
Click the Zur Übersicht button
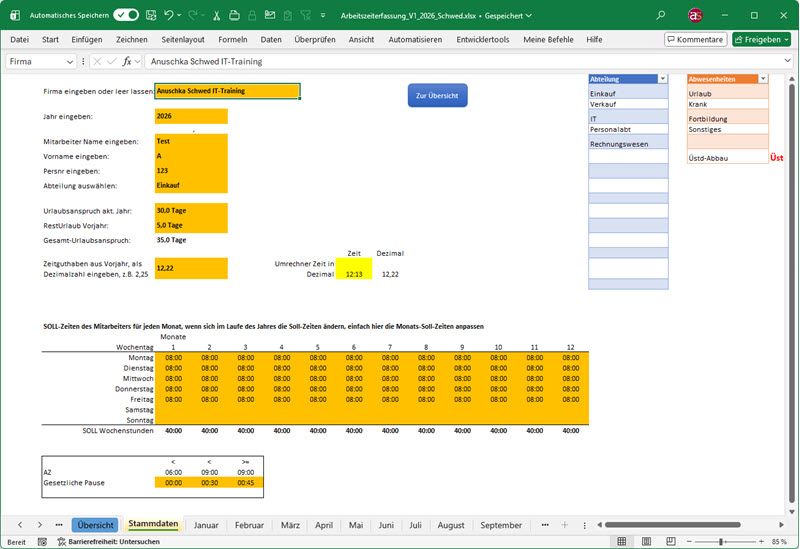437,96
